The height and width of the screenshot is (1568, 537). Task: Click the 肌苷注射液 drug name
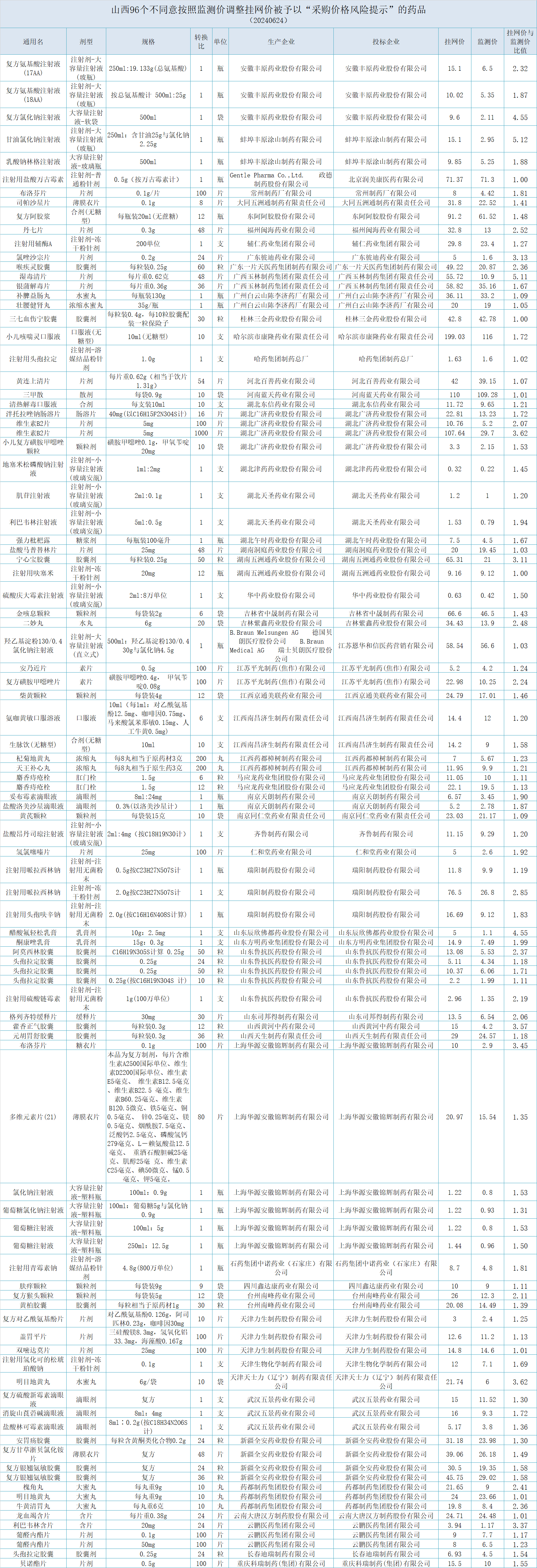click(x=33, y=496)
